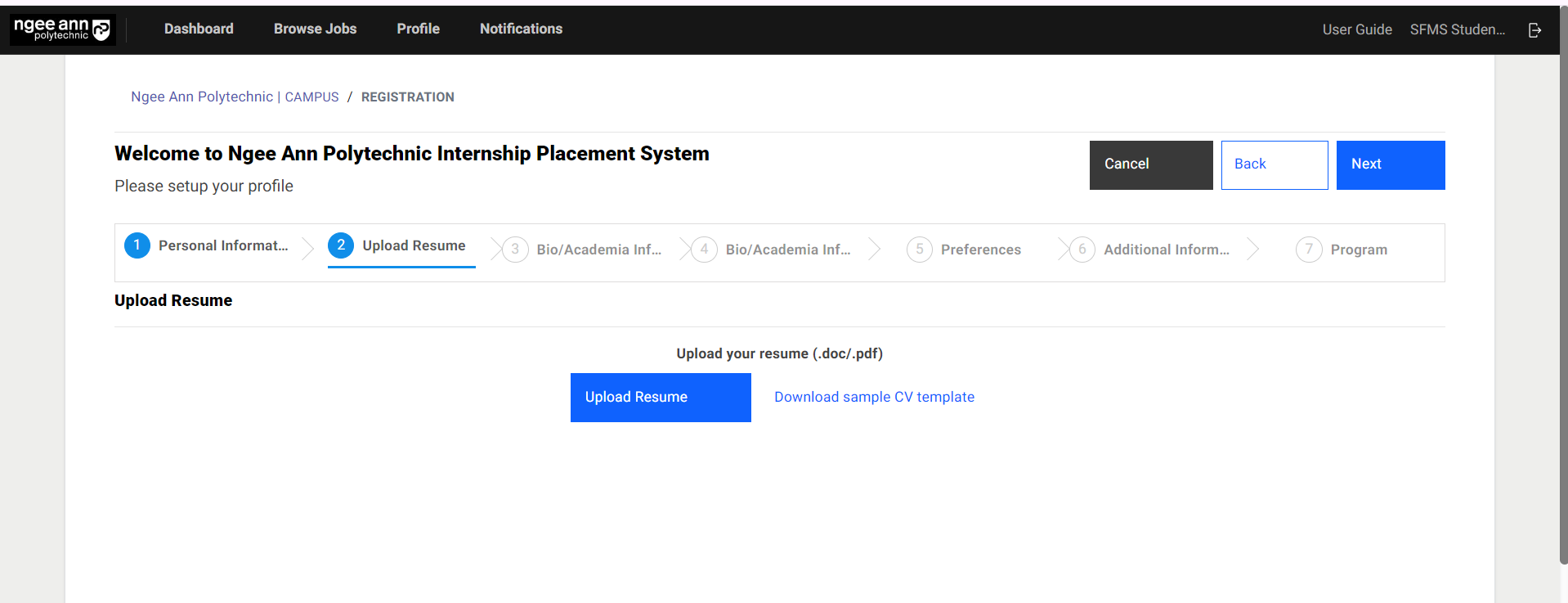The image size is (1568, 603).
Task: Click the blue Upload Resume button
Action: [660, 398]
